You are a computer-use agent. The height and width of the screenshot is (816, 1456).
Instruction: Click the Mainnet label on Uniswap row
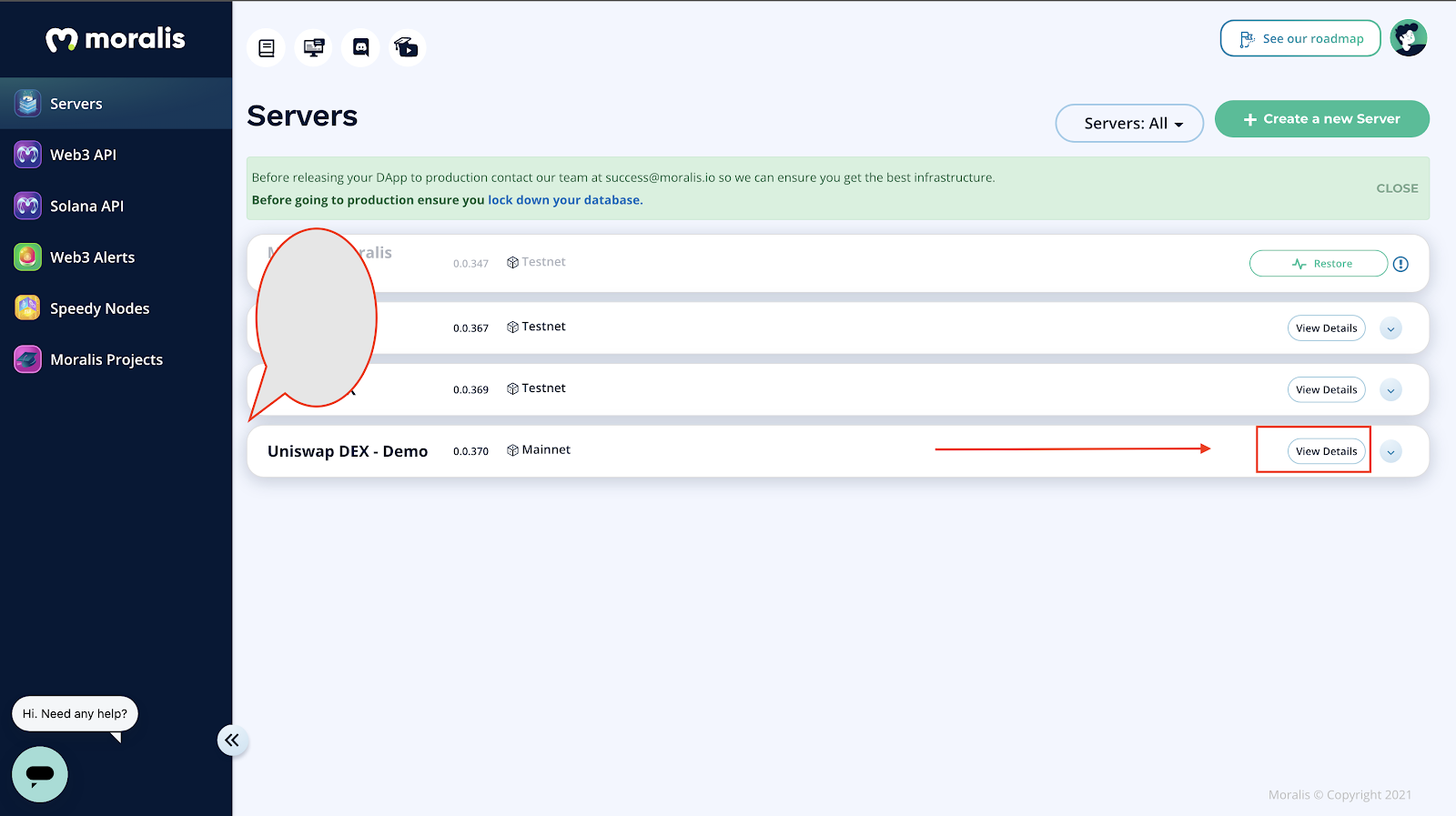tap(546, 449)
